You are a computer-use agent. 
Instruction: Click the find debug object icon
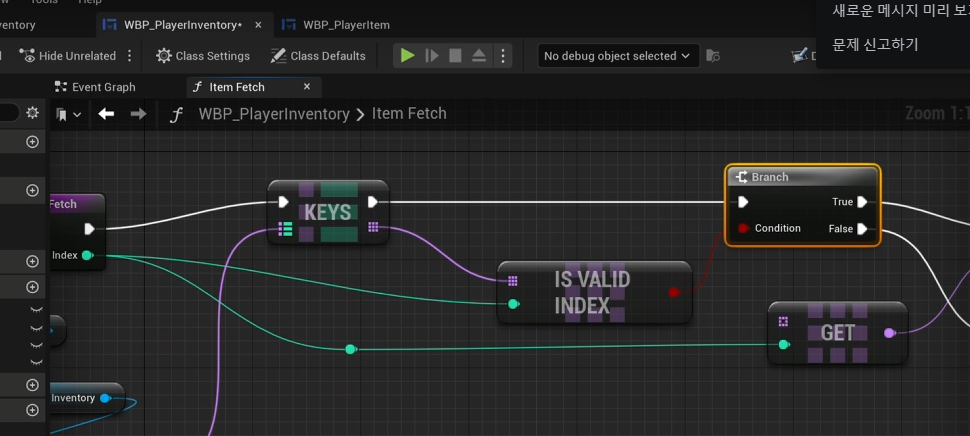click(713, 56)
